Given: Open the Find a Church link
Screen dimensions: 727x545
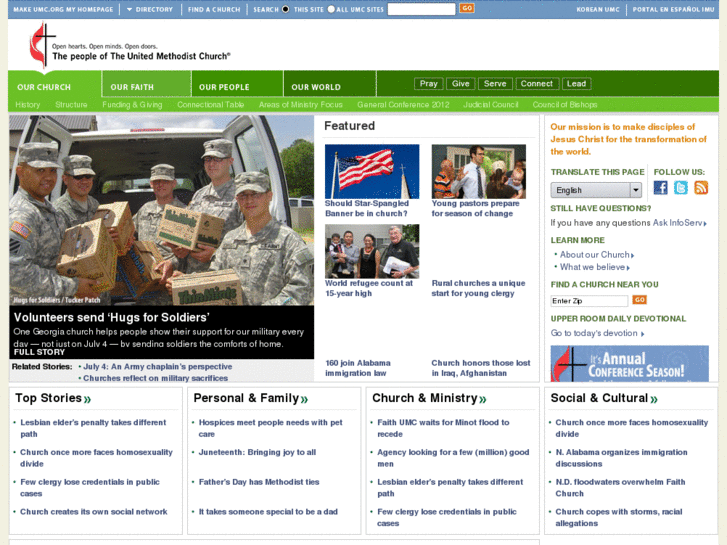Looking at the screenshot, I should 214,9.
